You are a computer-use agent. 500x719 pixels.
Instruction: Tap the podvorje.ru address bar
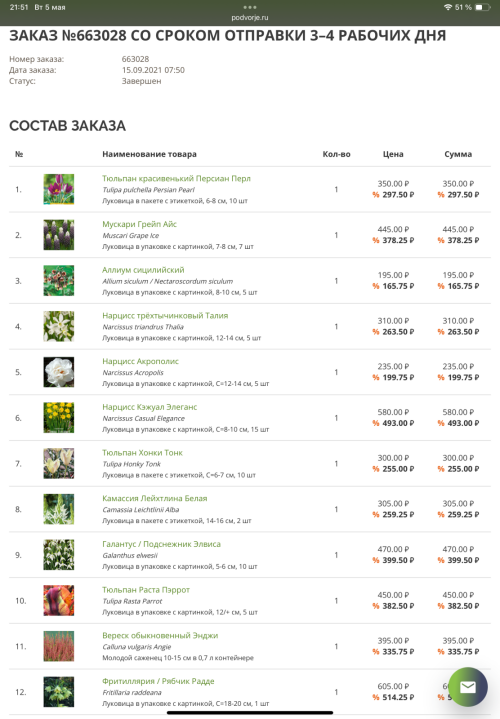click(x=250, y=17)
